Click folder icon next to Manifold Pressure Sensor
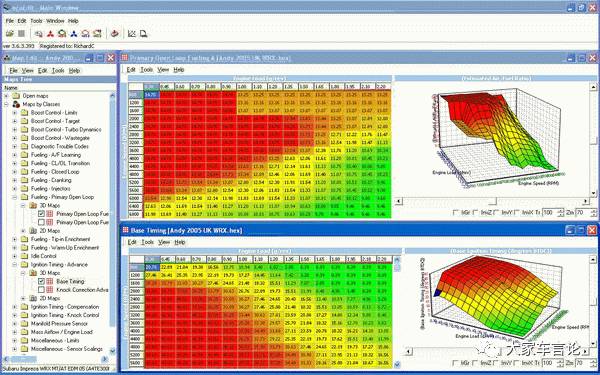This screenshot has width=600, height=375. 24,323
